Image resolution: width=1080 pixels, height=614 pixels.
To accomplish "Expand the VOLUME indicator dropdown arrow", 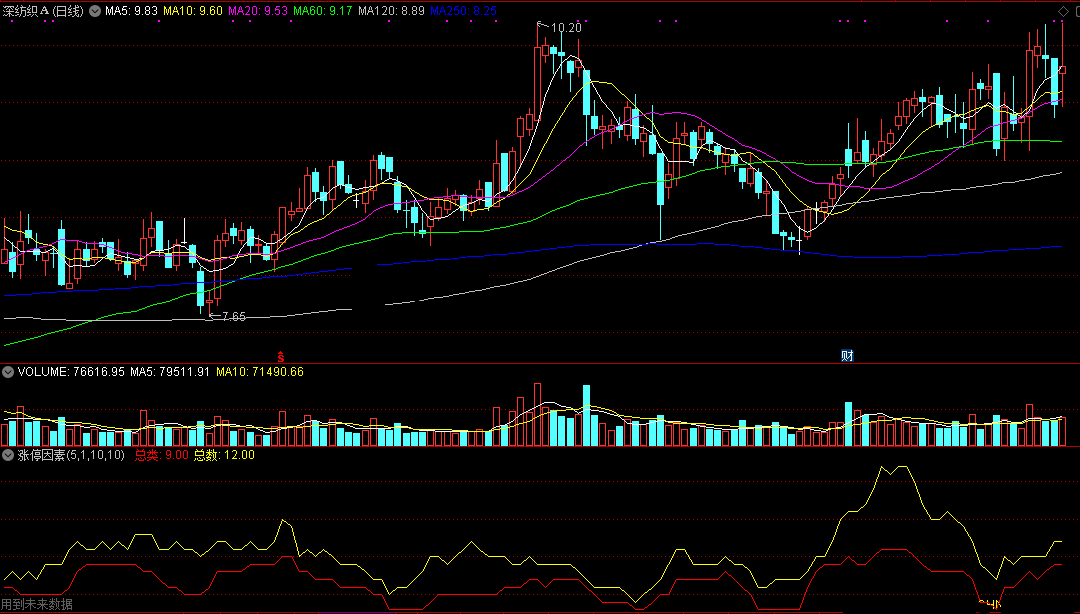I will (x=8, y=372).
